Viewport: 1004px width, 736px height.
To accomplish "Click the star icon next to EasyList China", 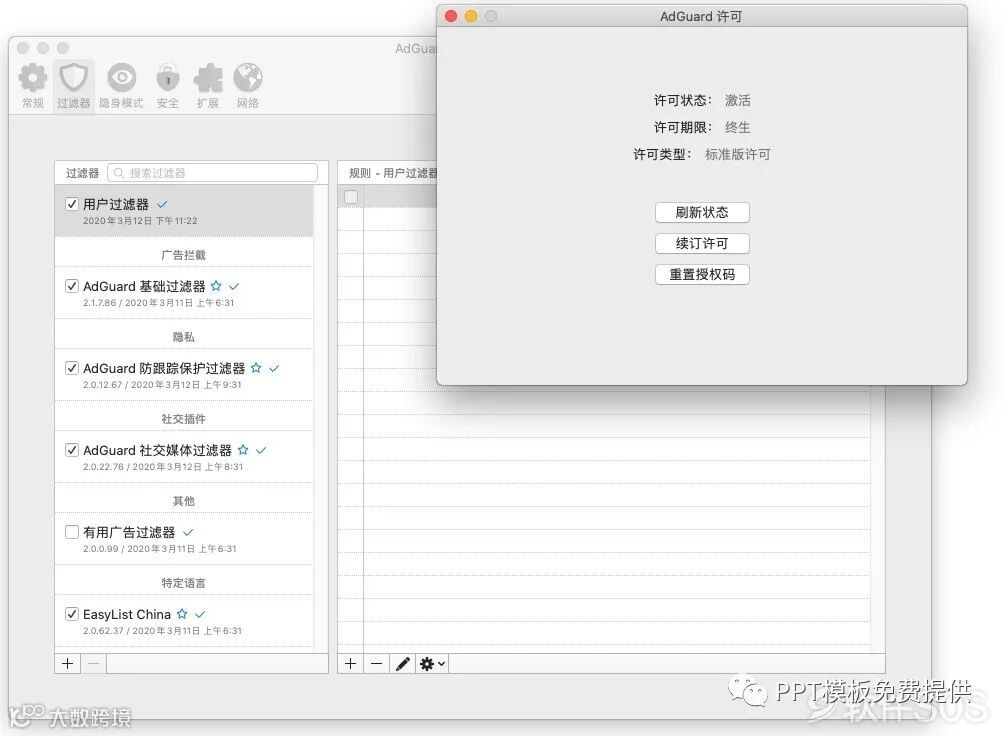I will pyautogui.click(x=182, y=614).
